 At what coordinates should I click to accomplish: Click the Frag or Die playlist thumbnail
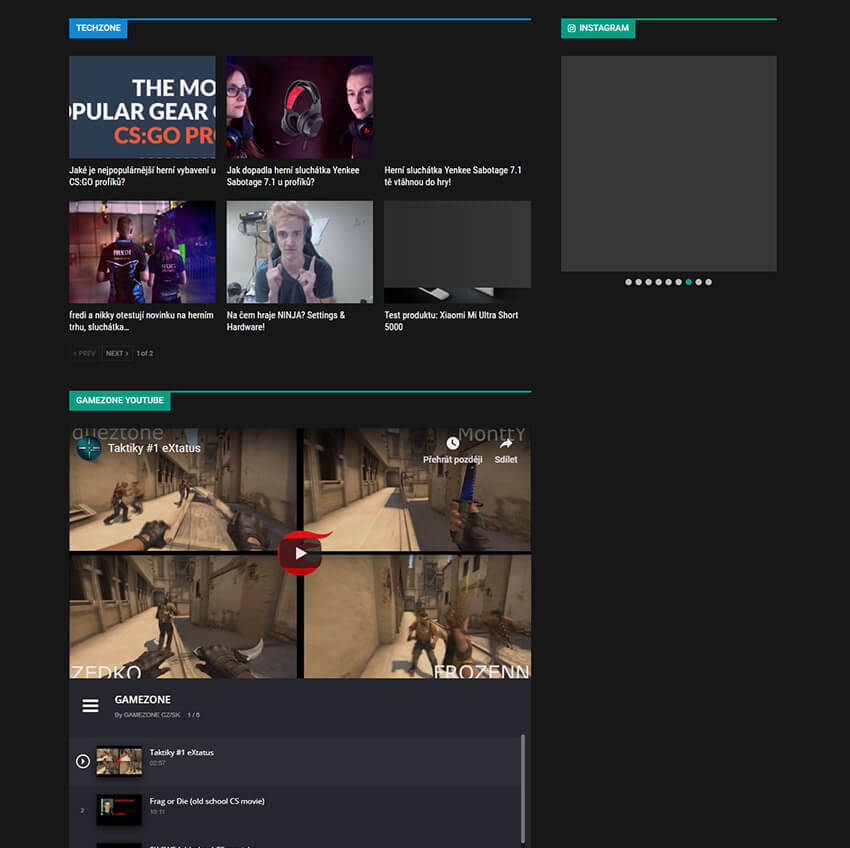point(119,810)
